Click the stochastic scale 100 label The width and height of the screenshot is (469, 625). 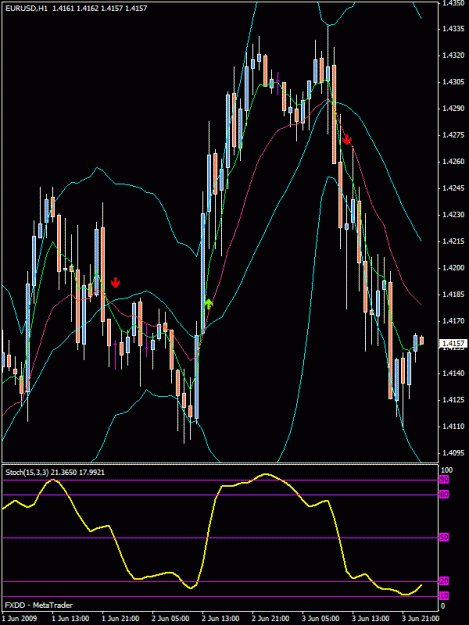coord(447,470)
